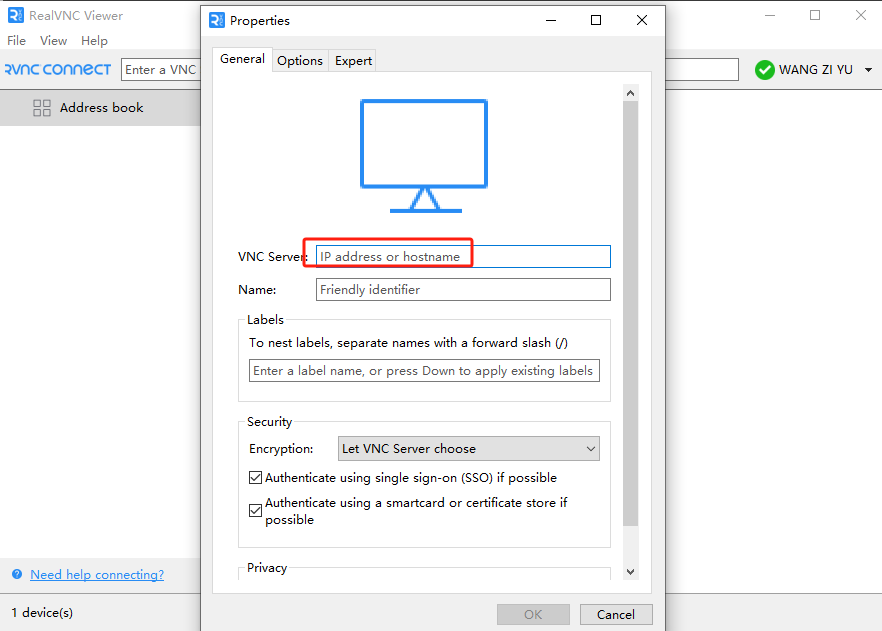
Task: Click the Cancel button
Action: 616,615
